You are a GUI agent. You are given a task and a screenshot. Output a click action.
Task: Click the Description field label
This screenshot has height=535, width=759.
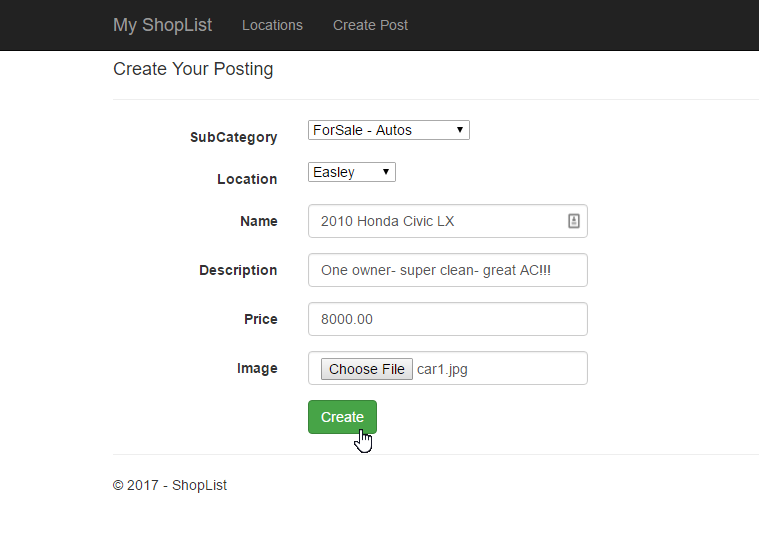pos(238,270)
